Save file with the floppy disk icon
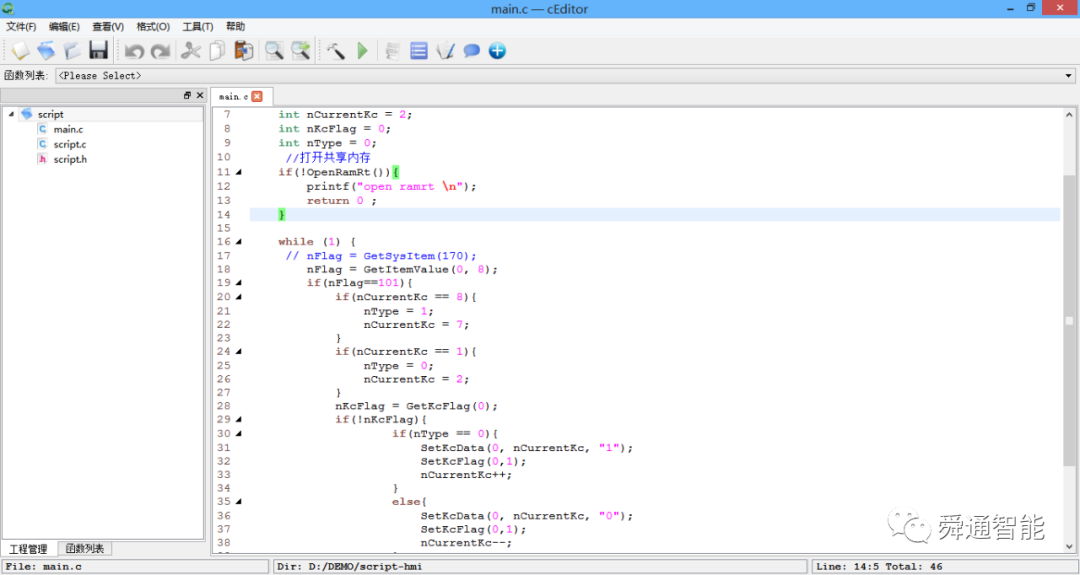This screenshot has height=575, width=1080. click(98, 50)
